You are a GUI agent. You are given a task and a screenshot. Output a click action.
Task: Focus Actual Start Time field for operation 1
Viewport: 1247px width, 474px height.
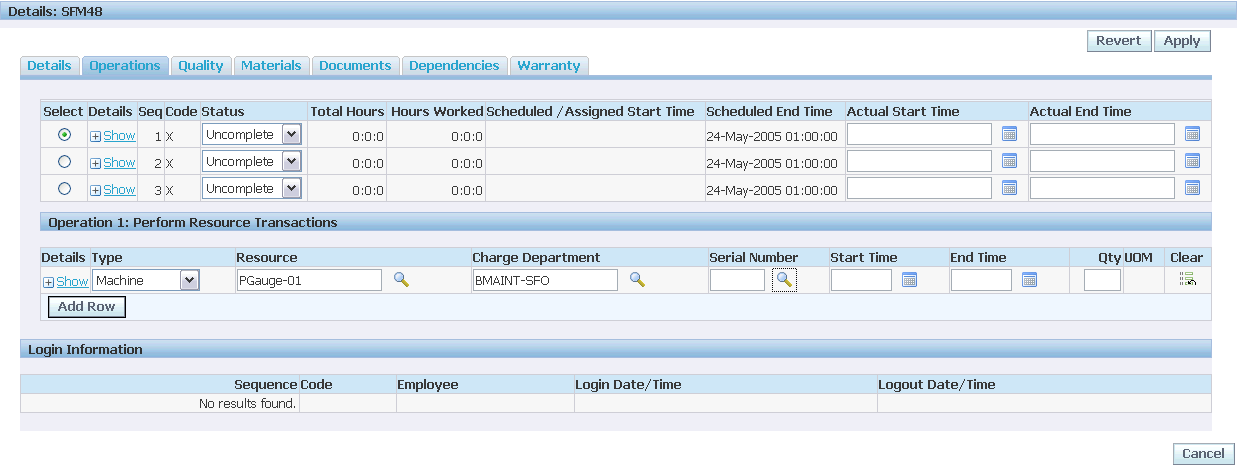pos(919,134)
